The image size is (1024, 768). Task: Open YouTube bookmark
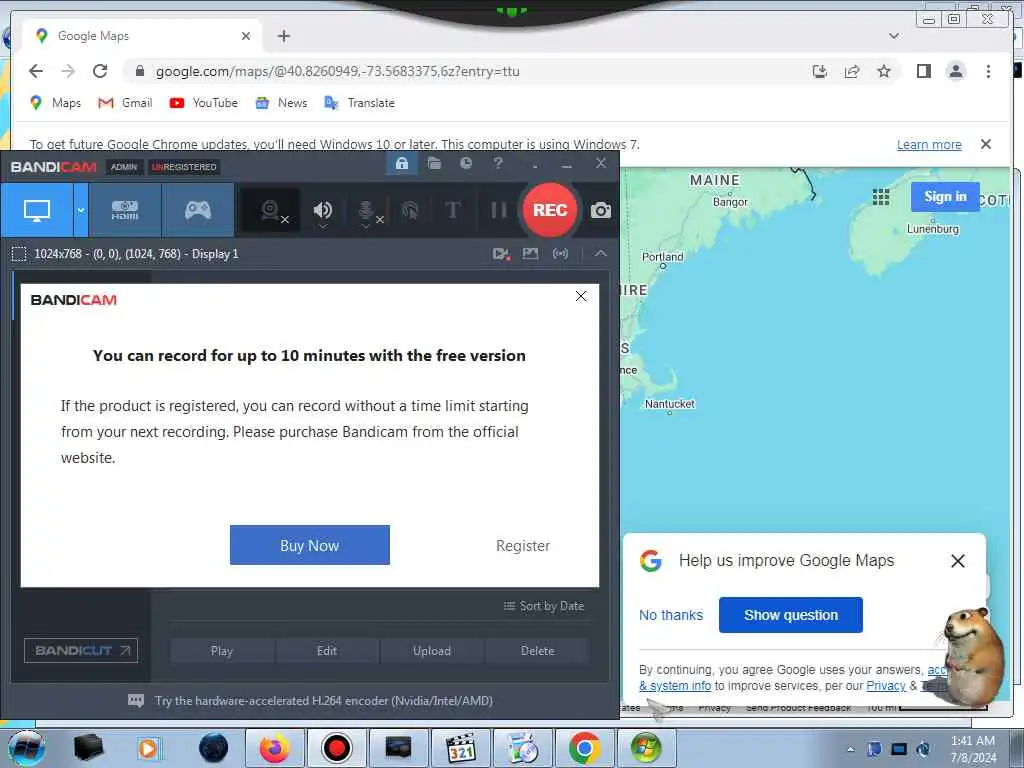[x=204, y=103]
